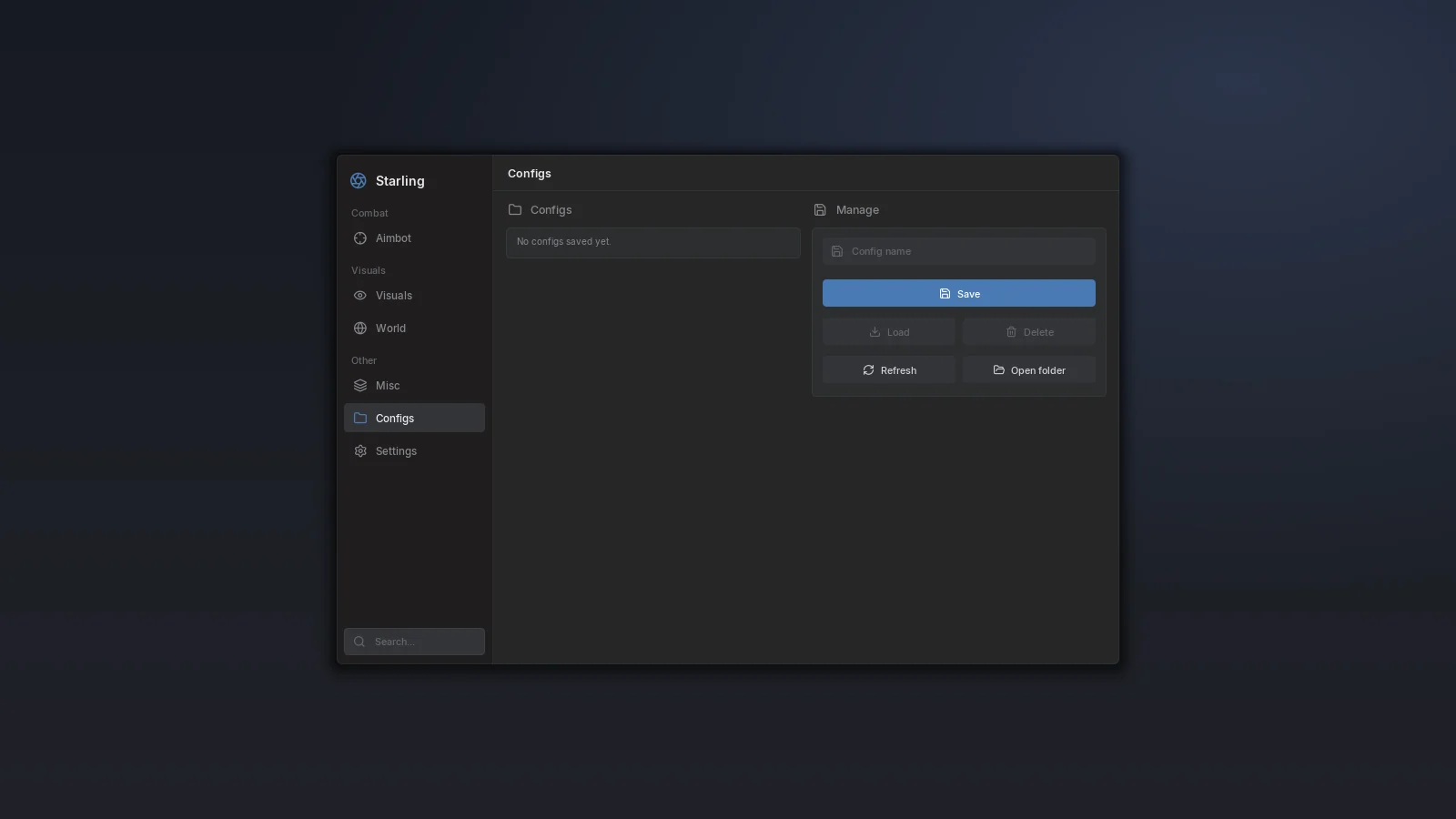Click the Visuals eye icon
The height and width of the screenshot is (819, 1456).
point(360,296)
